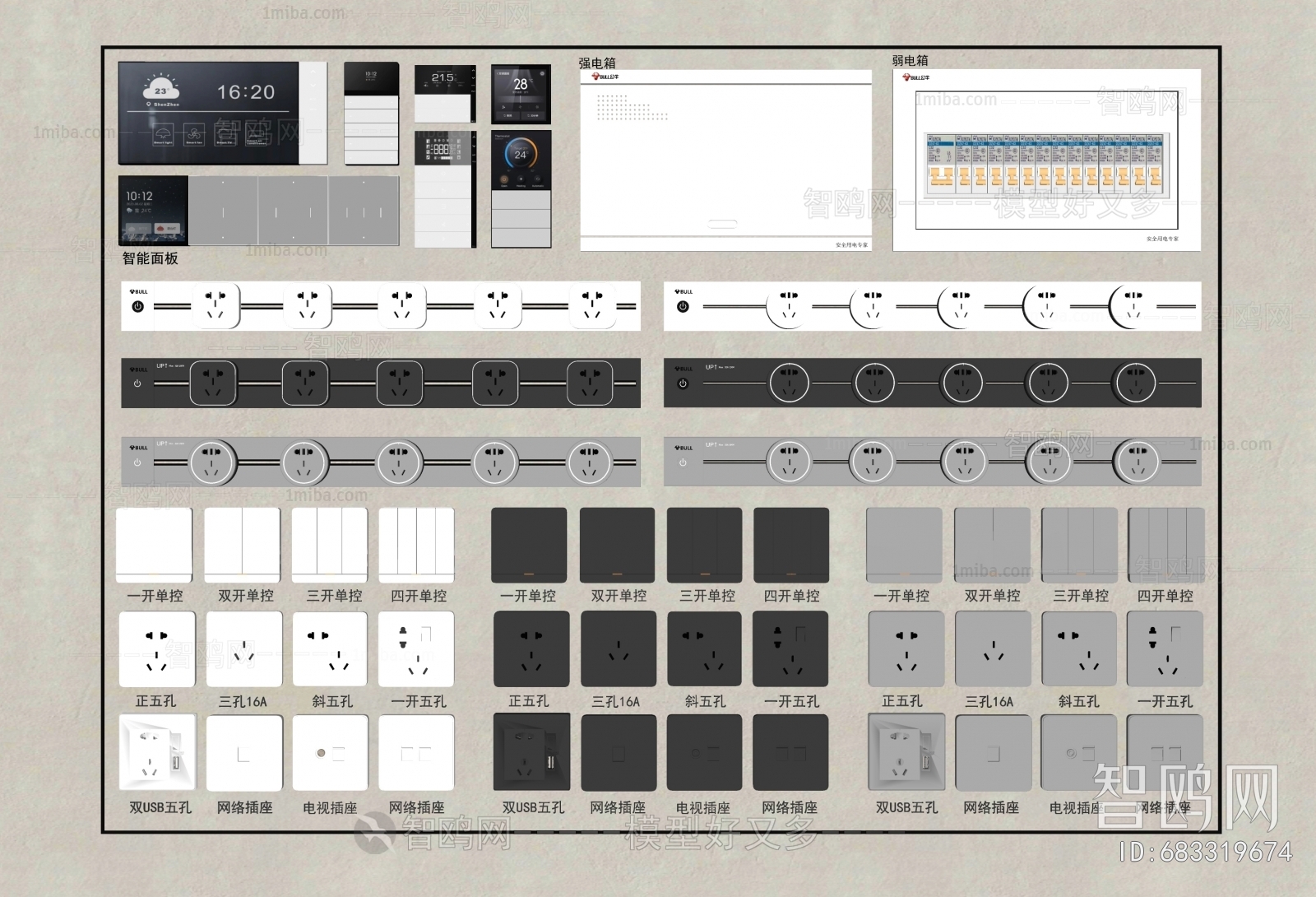This screenshot has width=1316, height=897.
Task: Open the 弱电箱 breaker box panel
Action: coord(1047,160)
